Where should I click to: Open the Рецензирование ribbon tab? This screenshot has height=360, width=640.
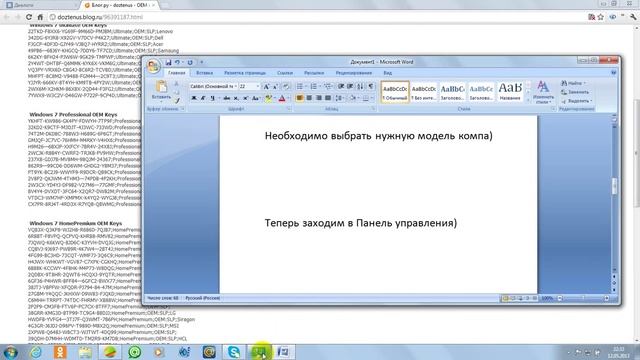[354, 73]
